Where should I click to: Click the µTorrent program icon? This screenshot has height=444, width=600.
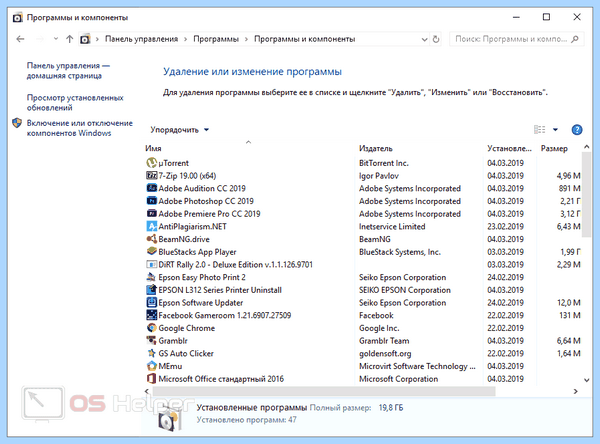(152, 163)
